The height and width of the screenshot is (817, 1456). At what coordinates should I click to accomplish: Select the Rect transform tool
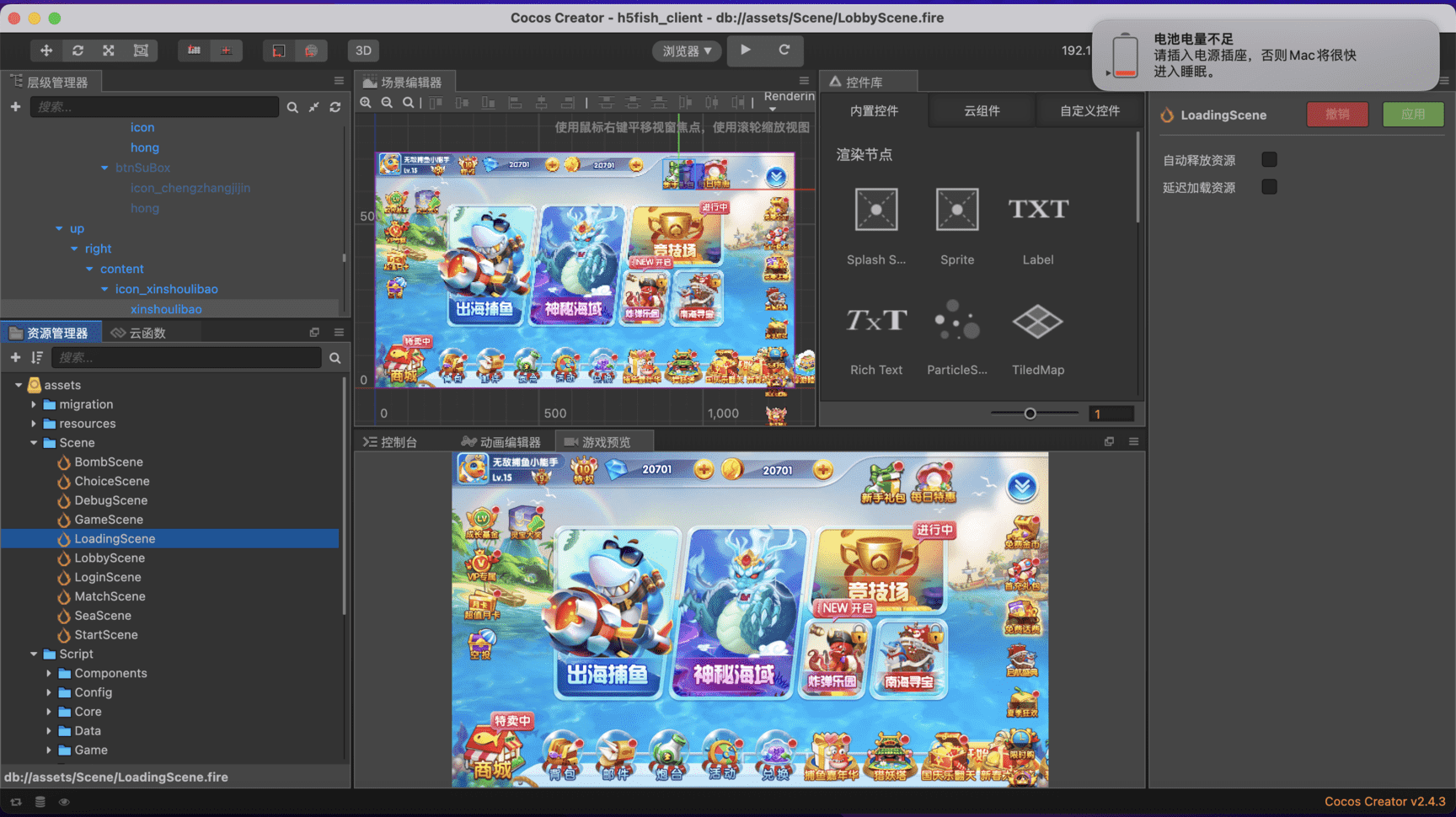pos(140,51)
